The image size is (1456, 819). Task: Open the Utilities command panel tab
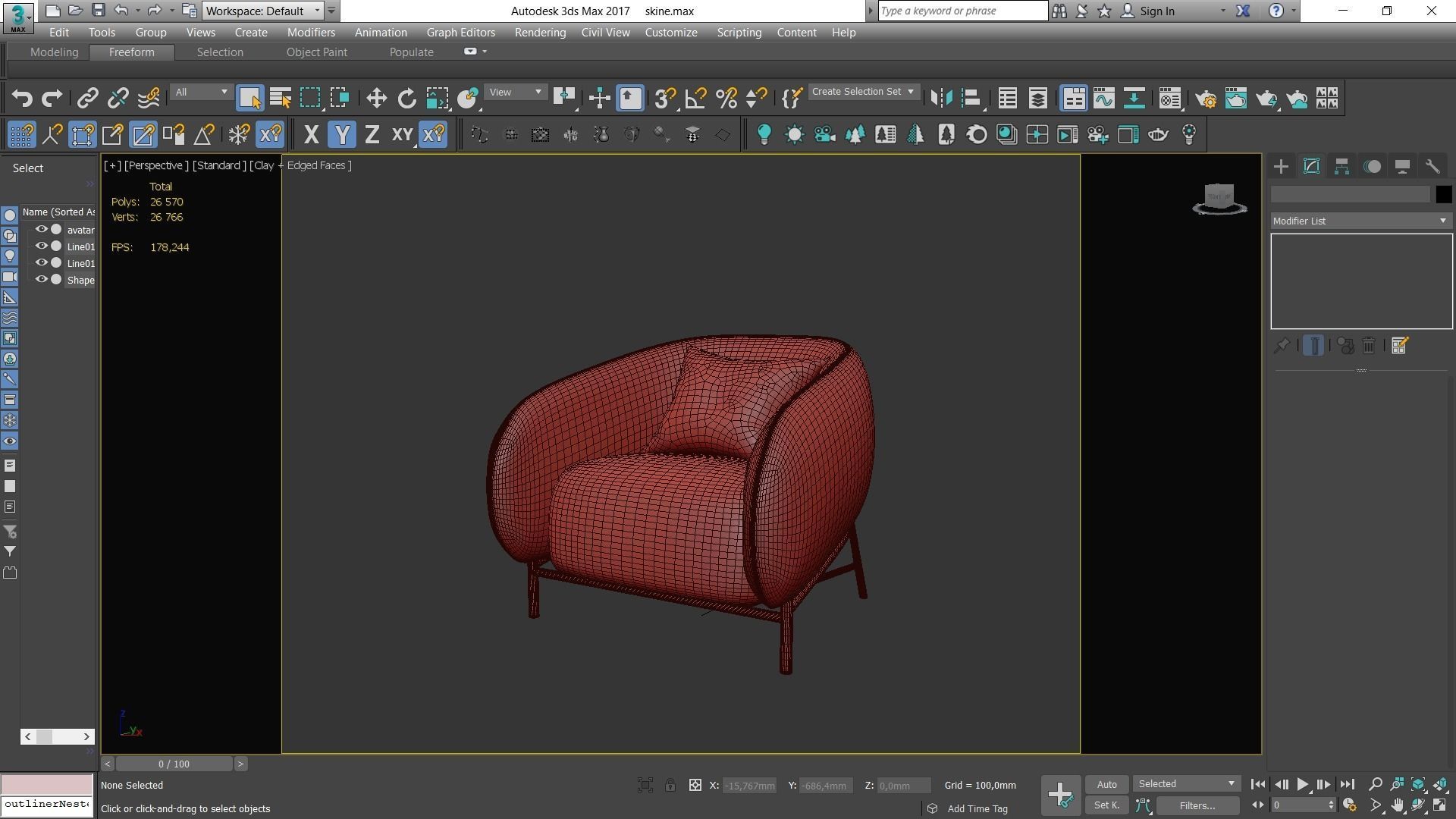(1432, 167)
